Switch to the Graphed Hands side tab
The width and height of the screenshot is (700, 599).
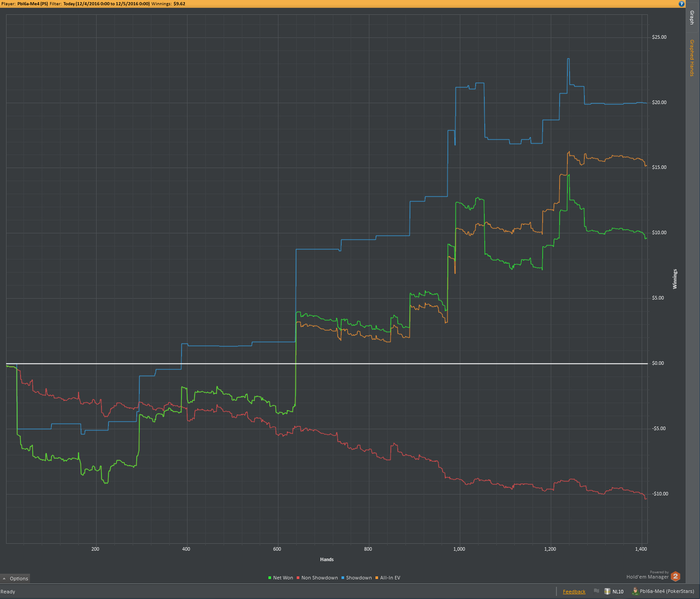coord(692,58)
